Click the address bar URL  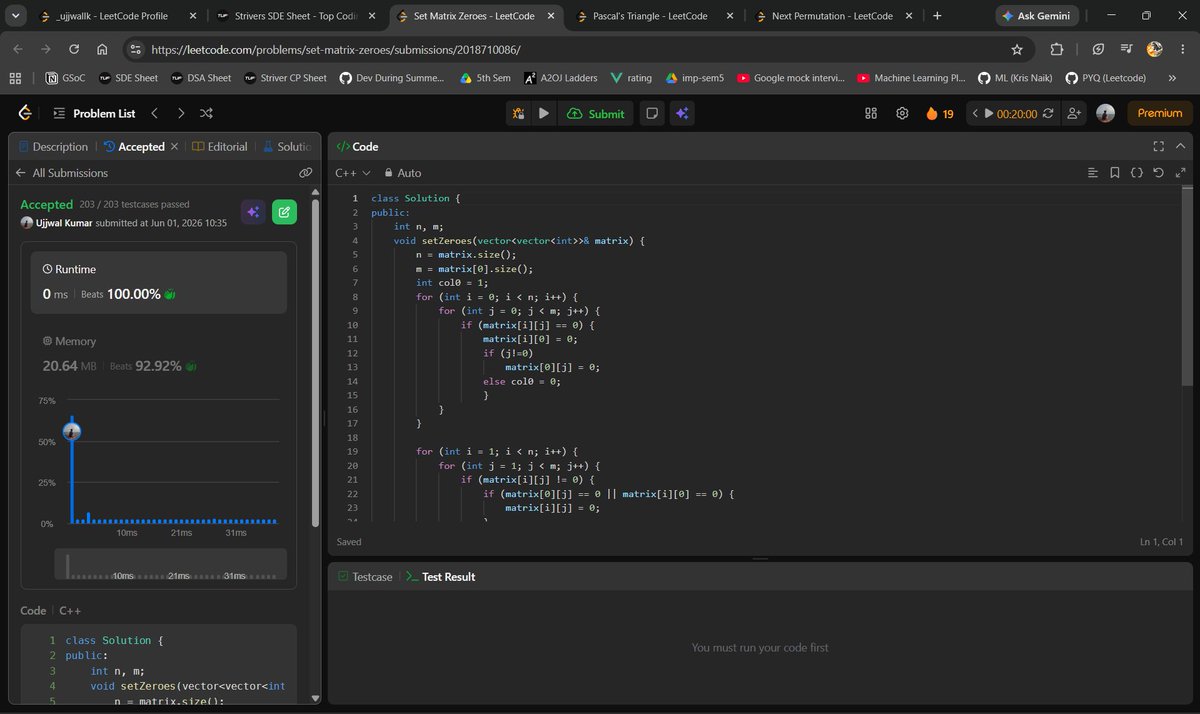pyautogui.click(x=335, y=49)
